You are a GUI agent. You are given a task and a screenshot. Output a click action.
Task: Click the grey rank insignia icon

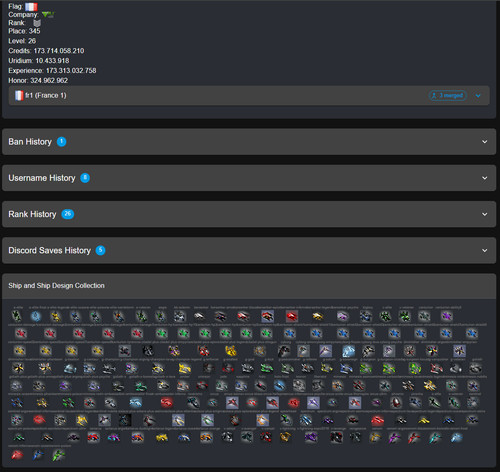click(37, 23)
